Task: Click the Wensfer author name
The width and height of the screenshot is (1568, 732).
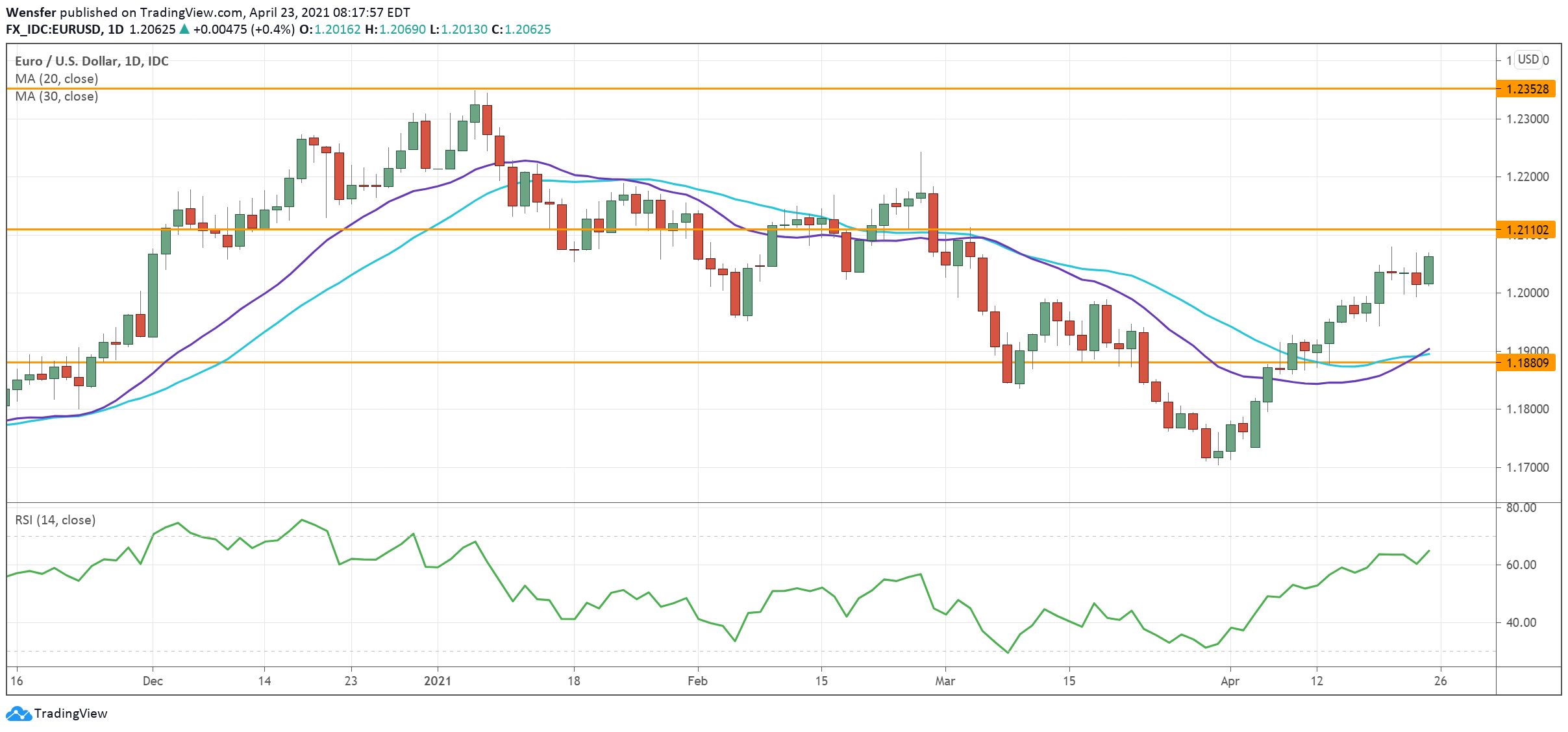Action: pyautogui.click(x=31, y=12)
